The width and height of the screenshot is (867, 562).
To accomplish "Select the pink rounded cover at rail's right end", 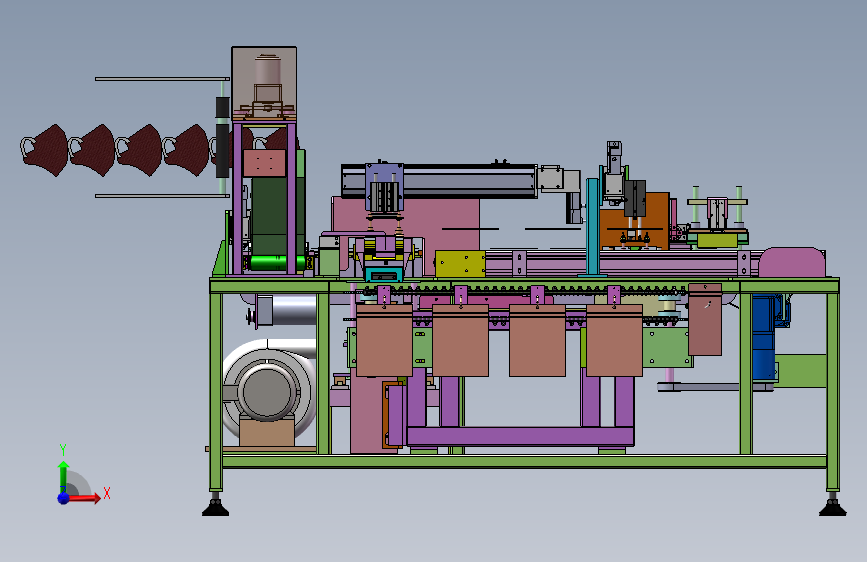I will tap(792, 262).
